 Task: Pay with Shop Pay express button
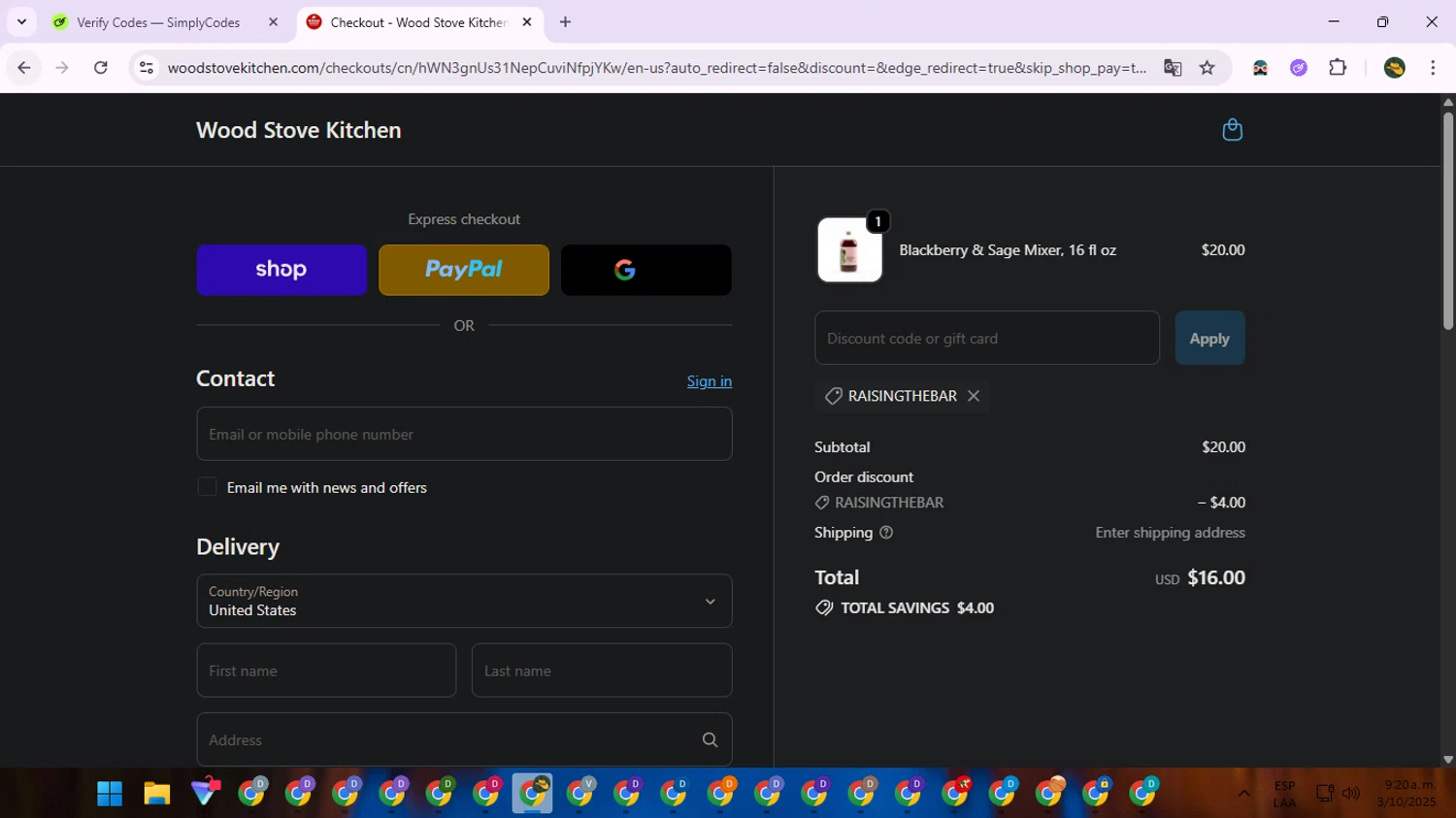(x=281, y=270)
